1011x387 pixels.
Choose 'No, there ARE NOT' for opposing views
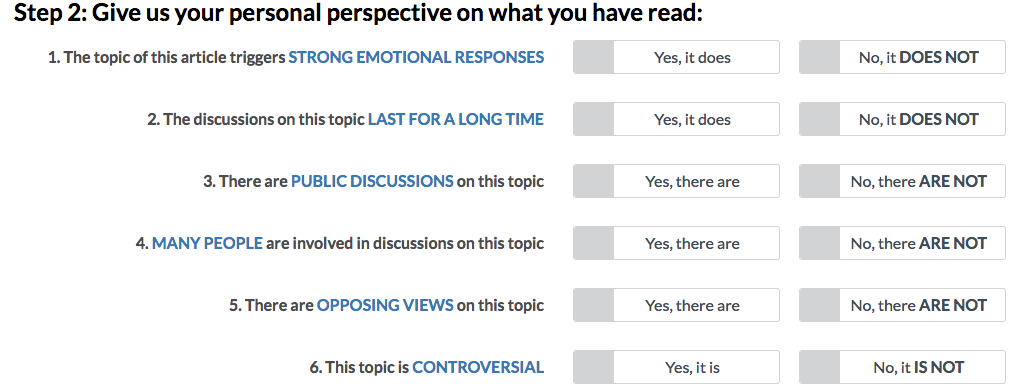point(902,305)
